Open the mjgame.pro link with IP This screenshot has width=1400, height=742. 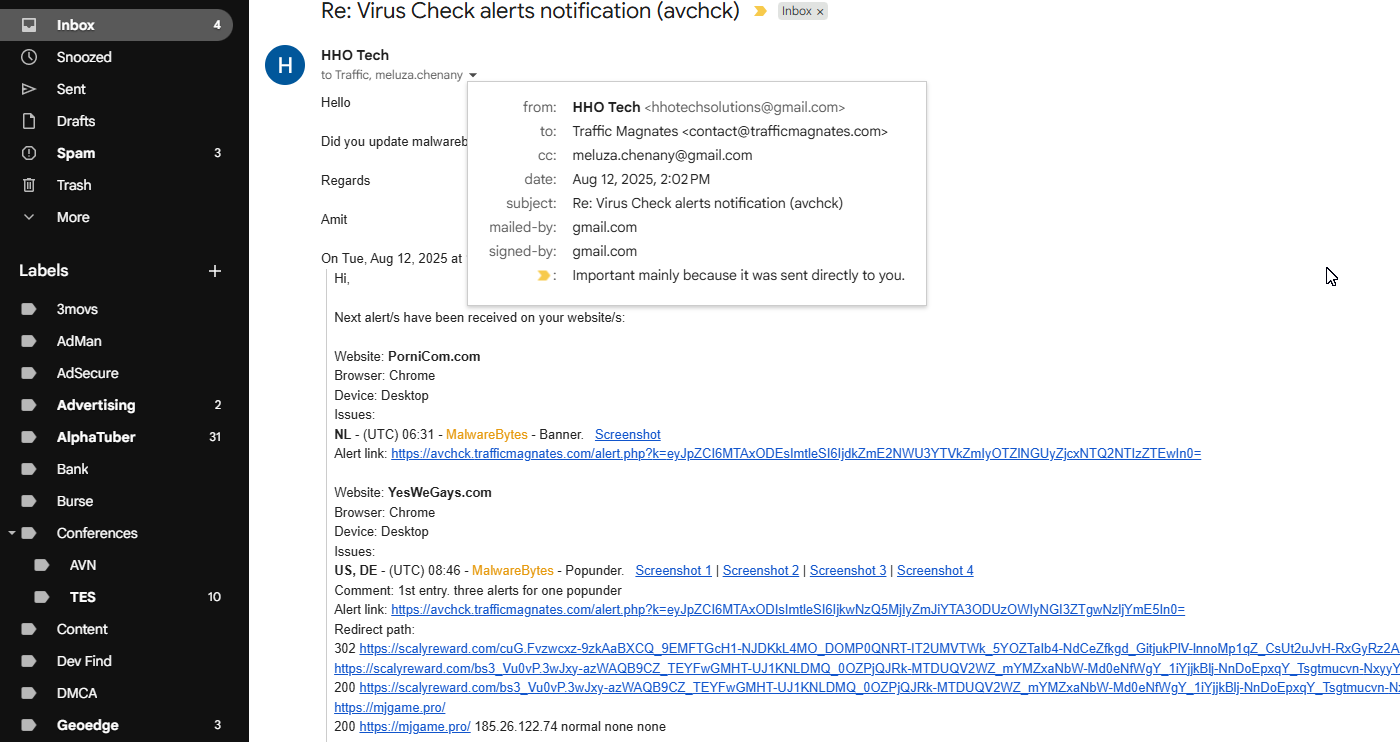tap(414, 726)
